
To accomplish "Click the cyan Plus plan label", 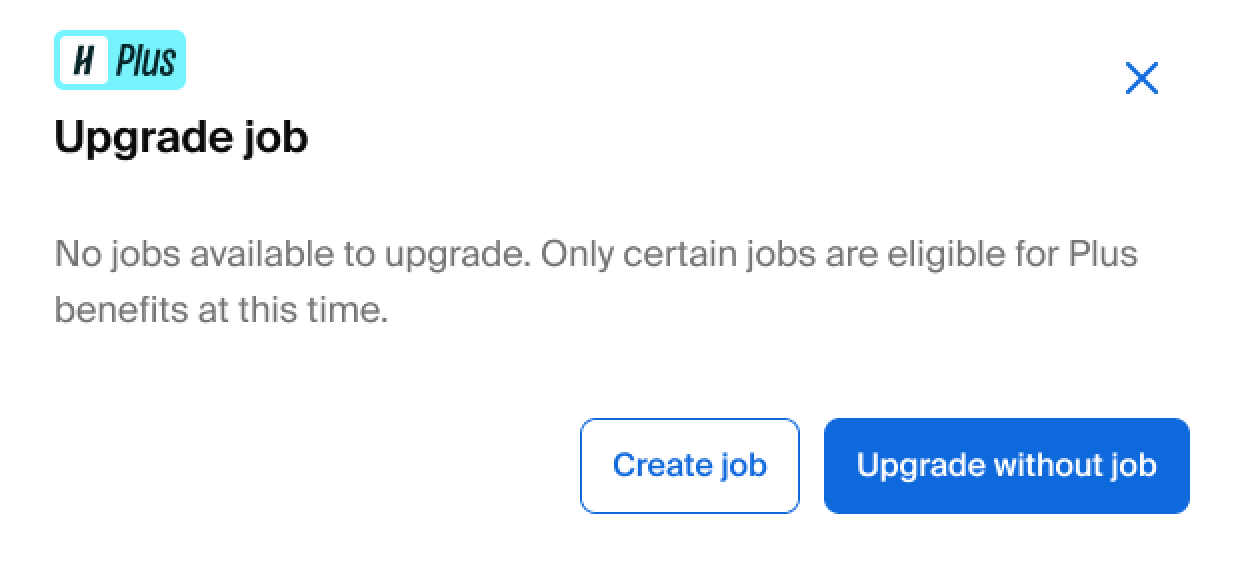I will 120,60.
